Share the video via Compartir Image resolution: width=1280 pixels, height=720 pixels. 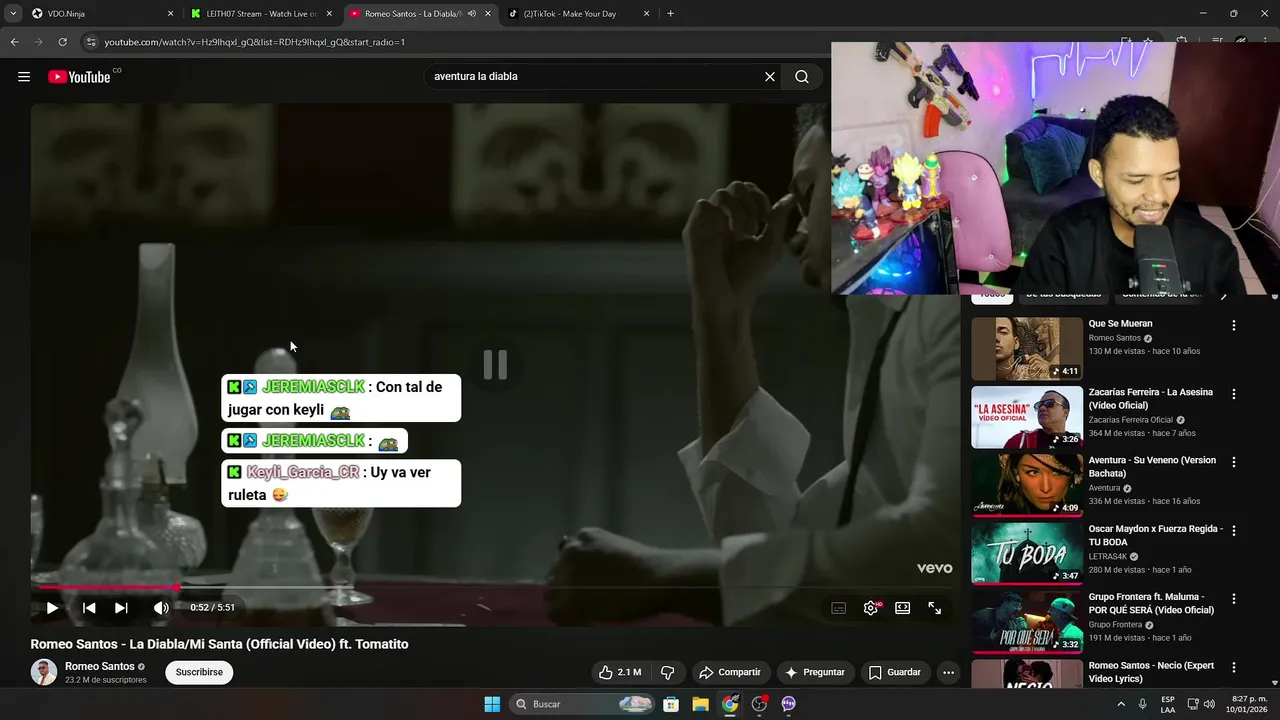(730, 672)
